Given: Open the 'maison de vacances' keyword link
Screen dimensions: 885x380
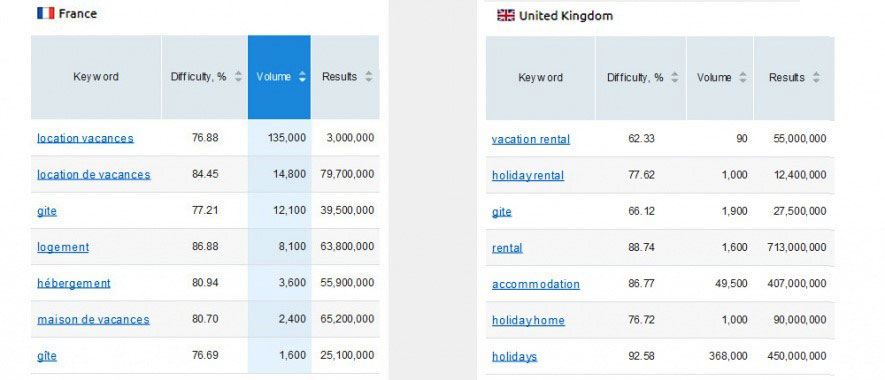Looking at the screenshot, I should (x=93, y=319).
